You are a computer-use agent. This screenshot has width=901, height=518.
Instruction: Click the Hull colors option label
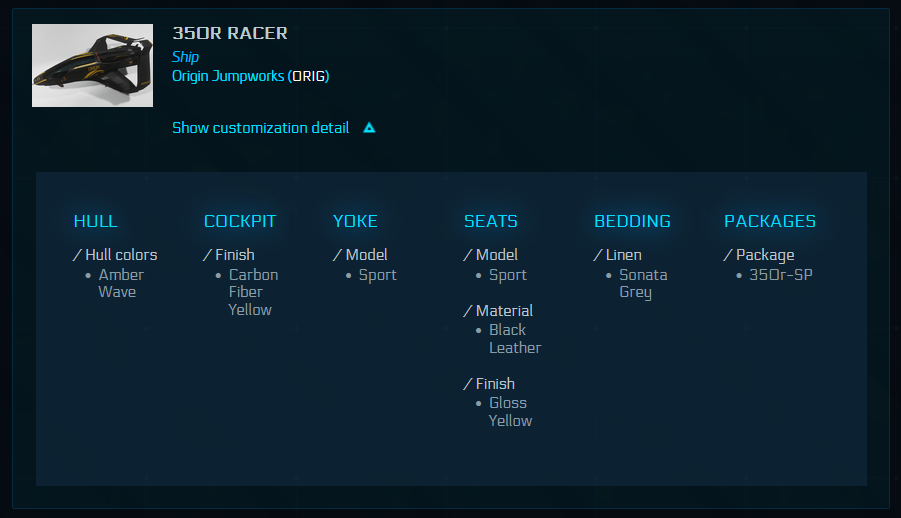tap(121, 255)
